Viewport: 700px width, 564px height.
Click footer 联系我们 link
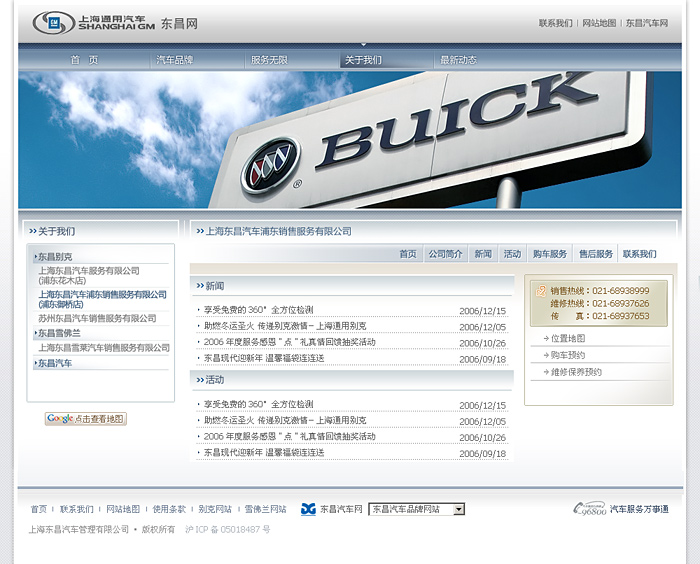tap(77, 509)
